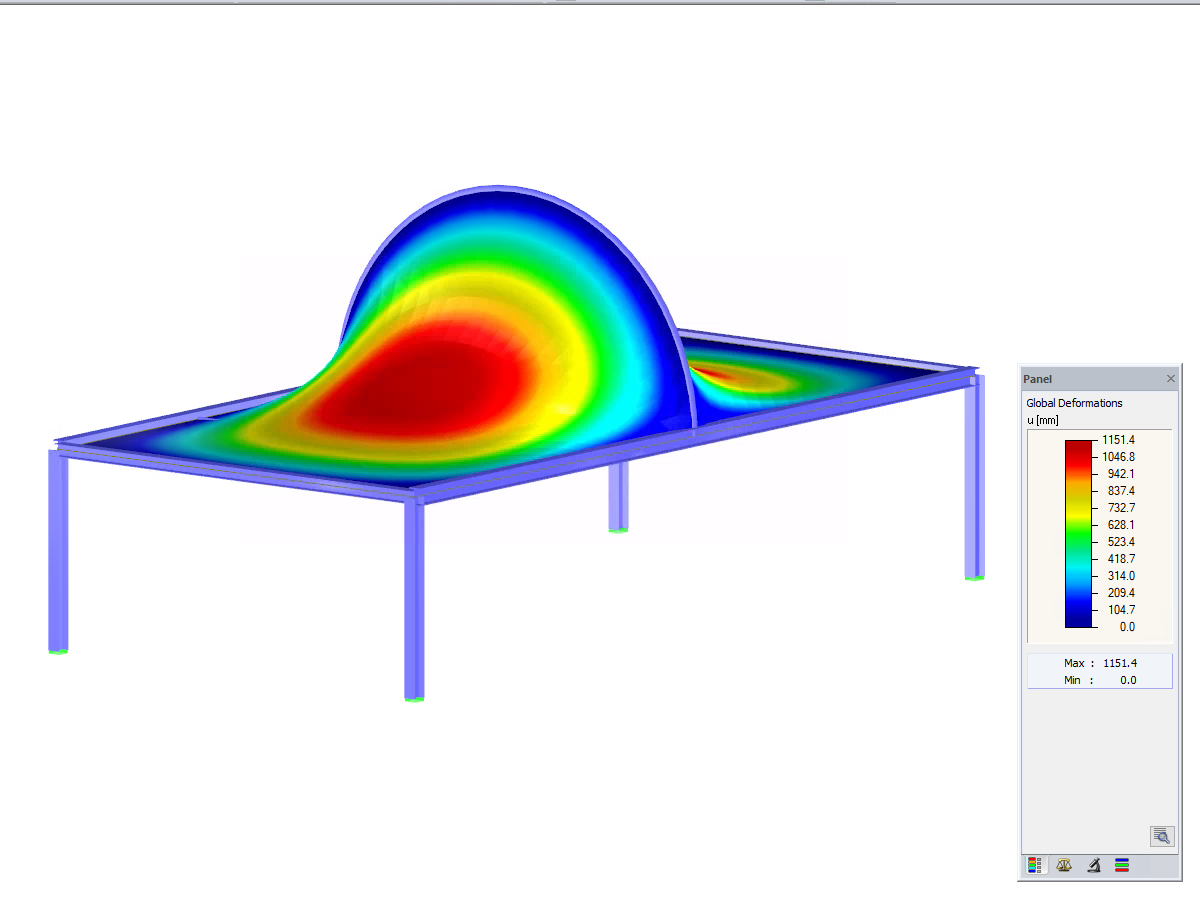This screenshot has width=1200, height=900.
Task: Click the Min value 0.0 readout
Action: (1100, 679)
